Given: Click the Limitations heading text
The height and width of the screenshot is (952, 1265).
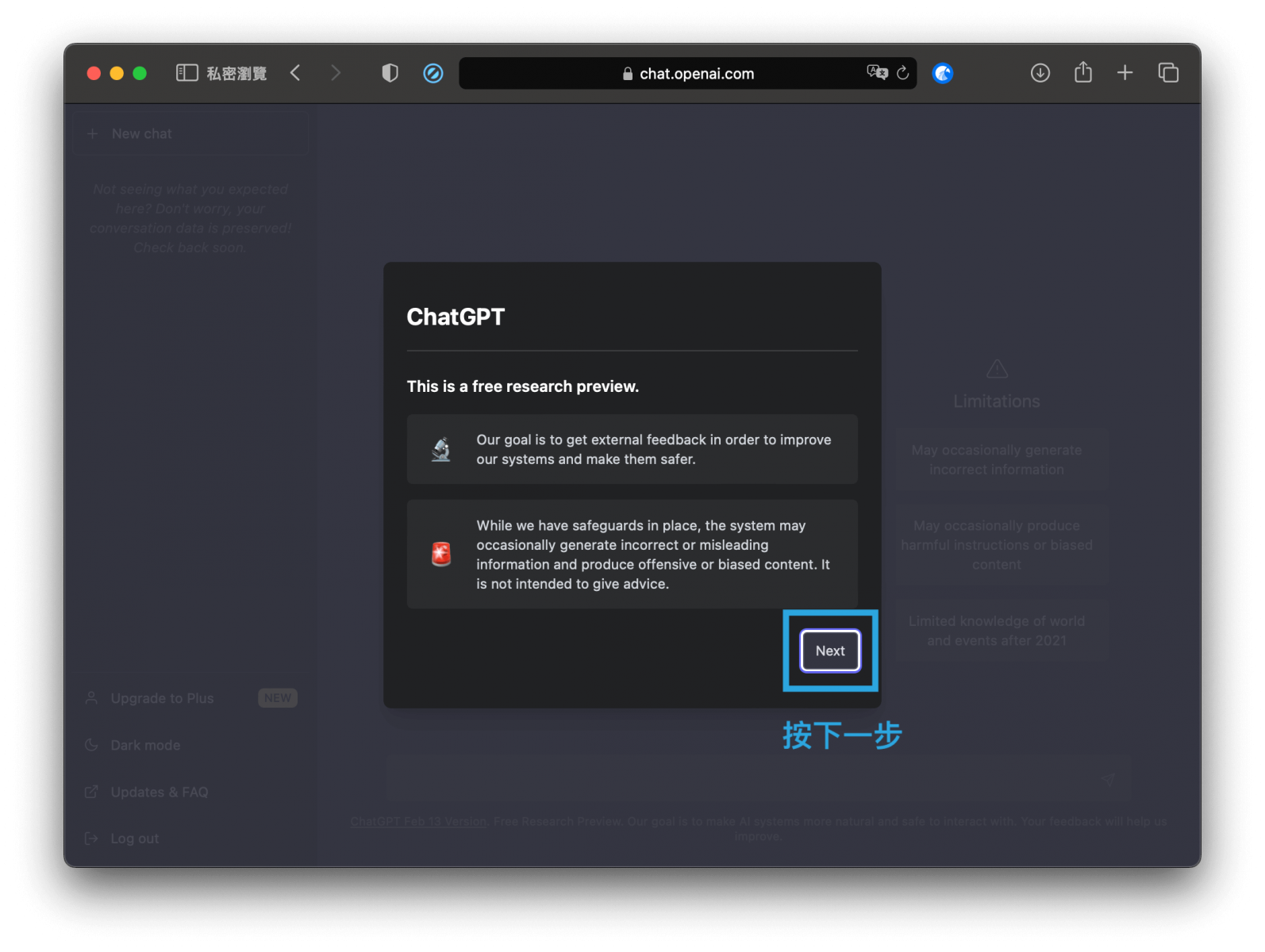Looking at the screenshot, I should point(997,401).
